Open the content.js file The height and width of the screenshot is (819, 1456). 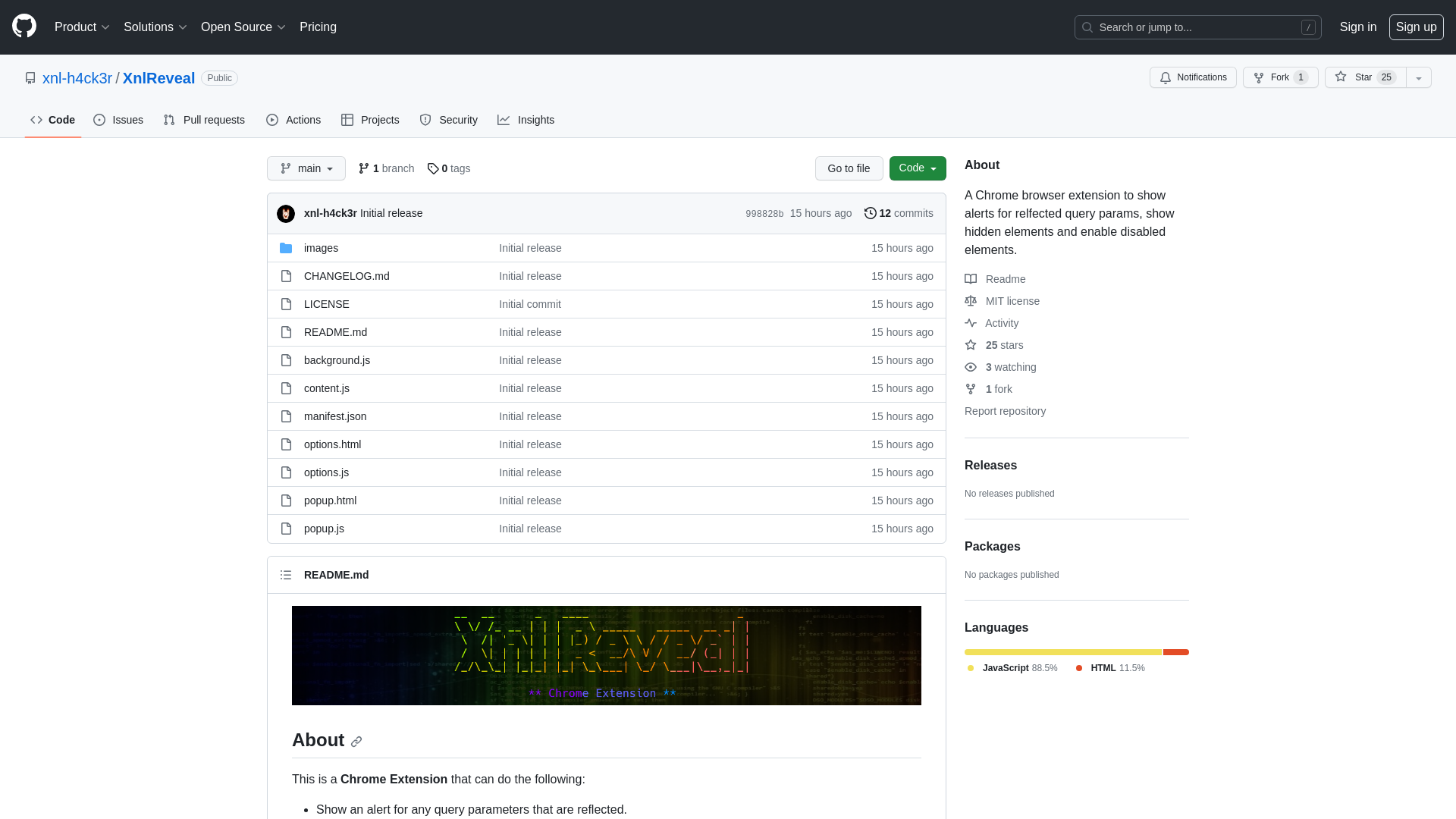point(327,388)
